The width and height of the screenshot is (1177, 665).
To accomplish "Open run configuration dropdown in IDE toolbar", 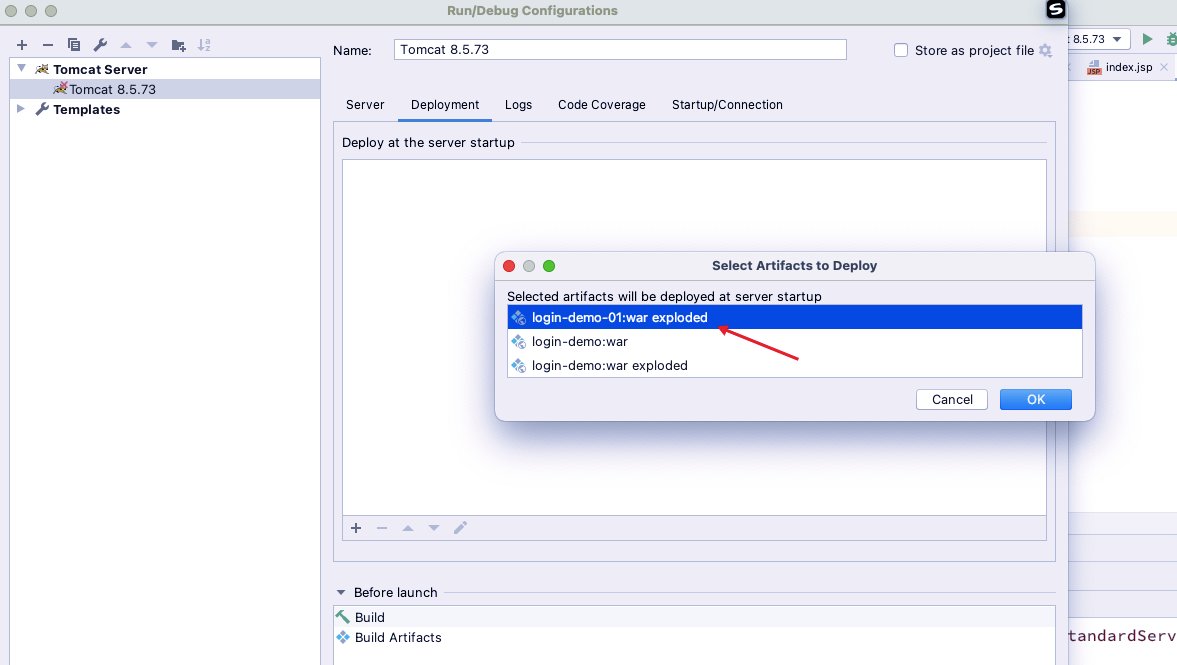I will [x=1117, y=39].
